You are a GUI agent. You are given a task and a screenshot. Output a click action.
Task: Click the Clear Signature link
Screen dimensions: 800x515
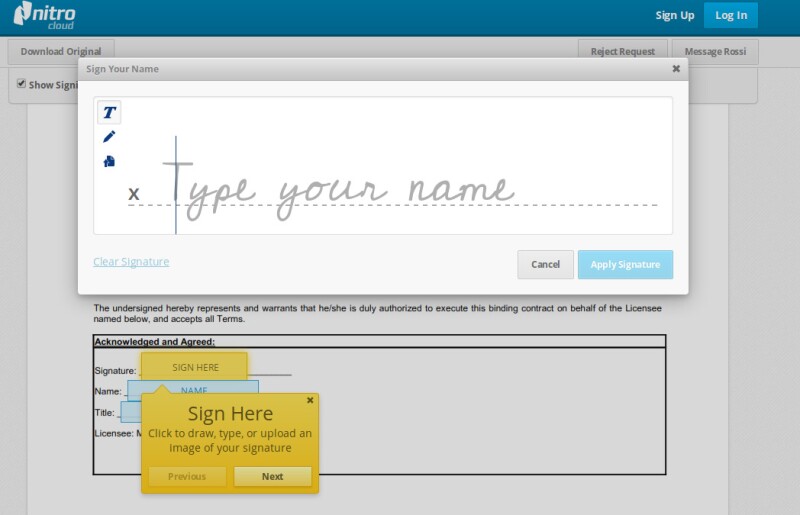pos(131,262)
